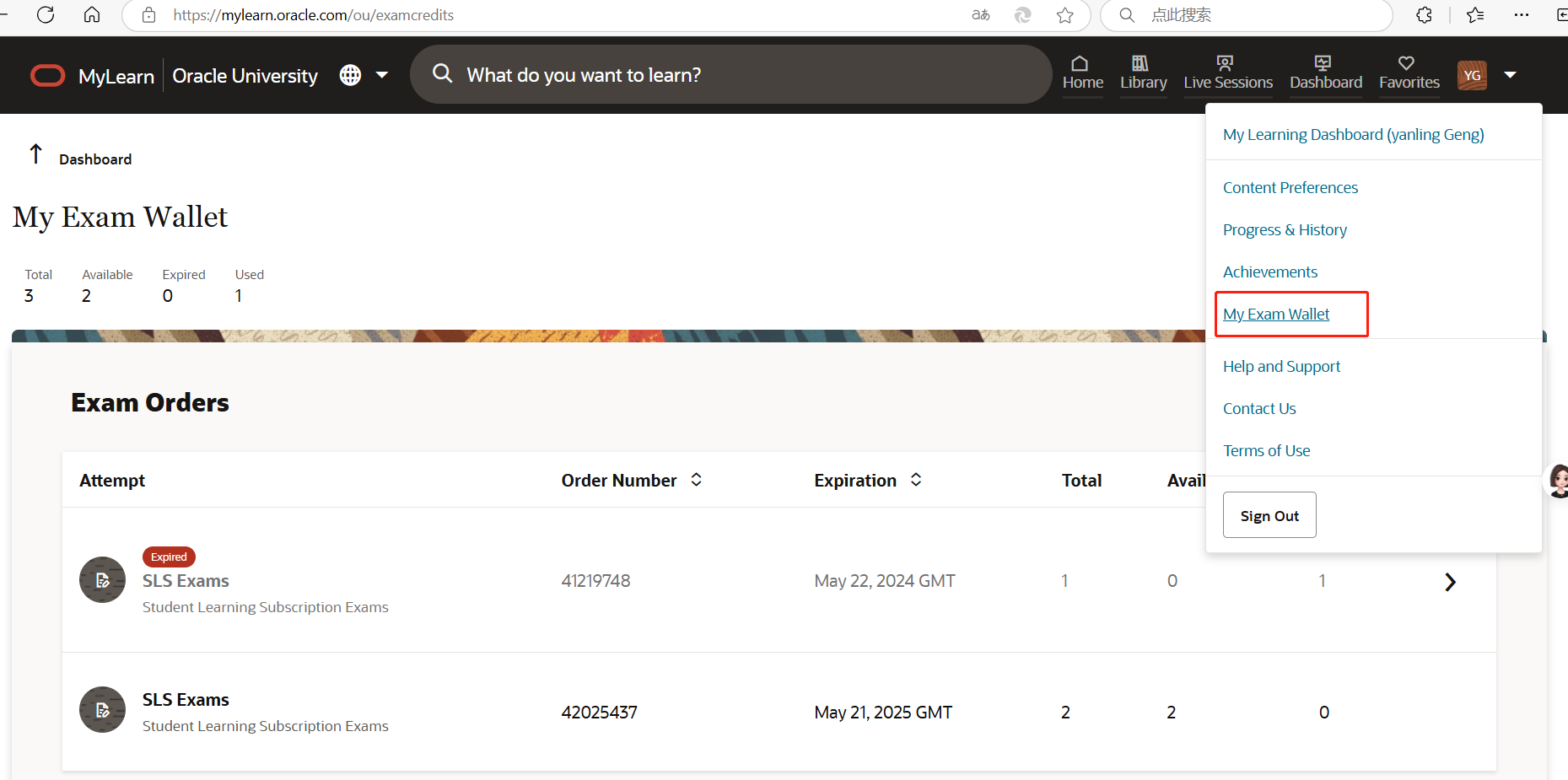1568x780 pixels.
Task: Open Terms of Use
Action: 1267,450
